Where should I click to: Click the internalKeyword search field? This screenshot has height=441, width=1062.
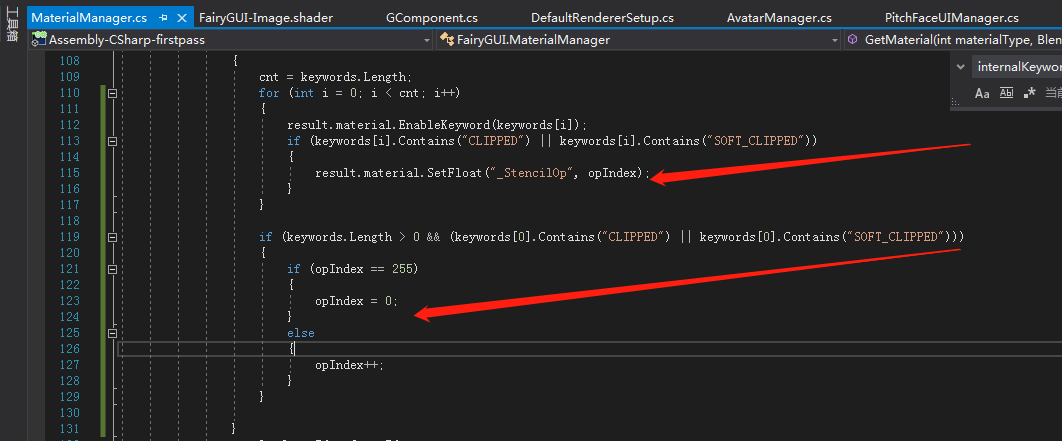(1017, 67)
